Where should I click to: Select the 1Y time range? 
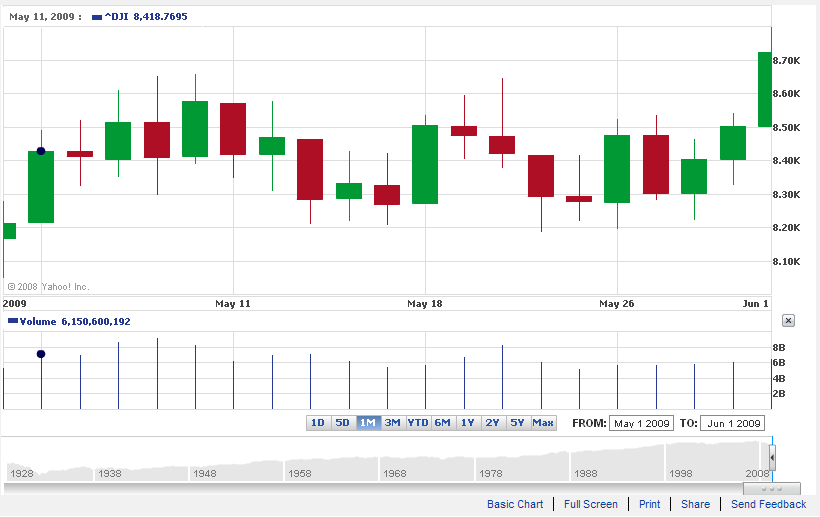[468, 423]
